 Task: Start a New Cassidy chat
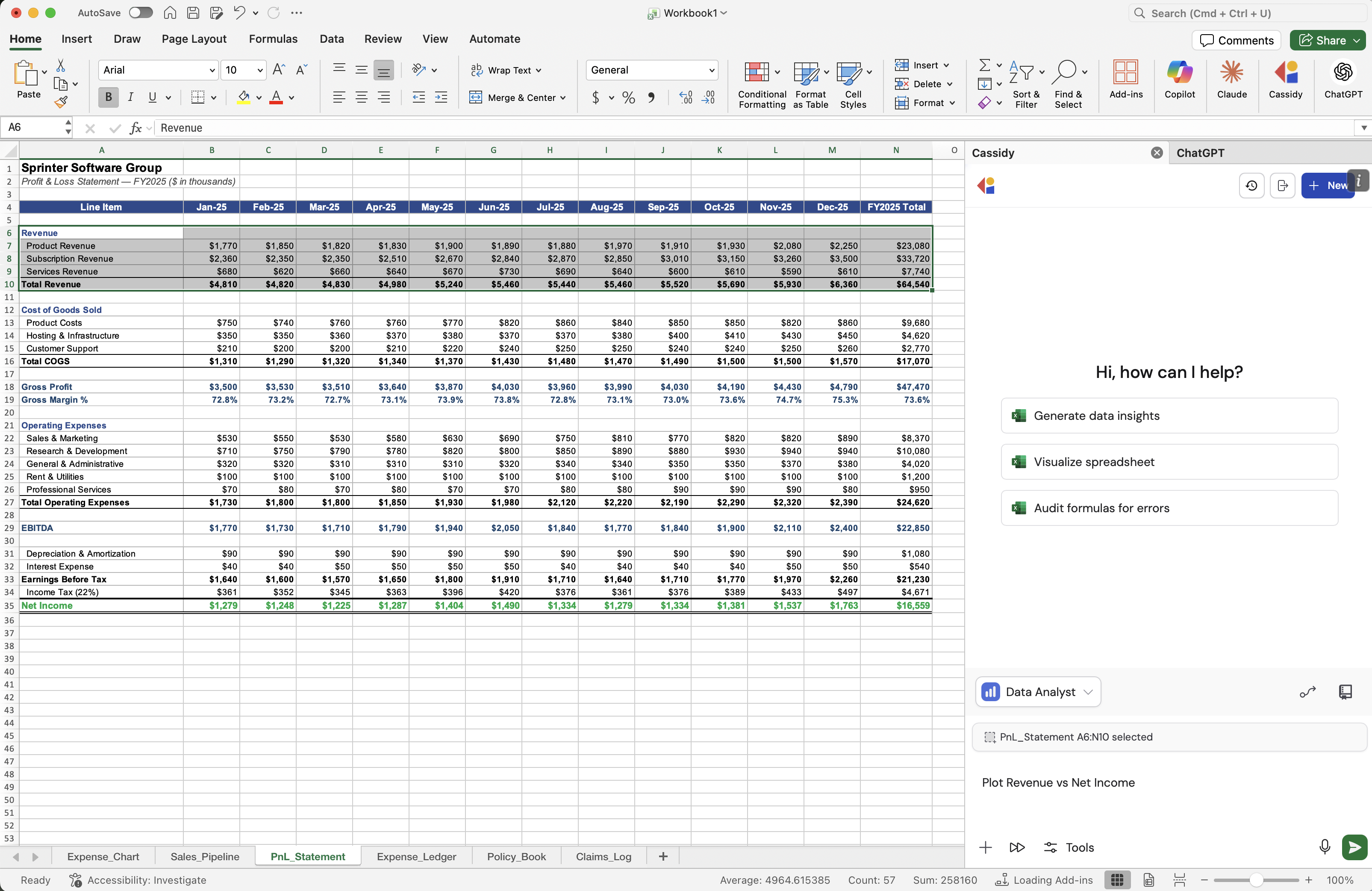tap(1327, 186)
